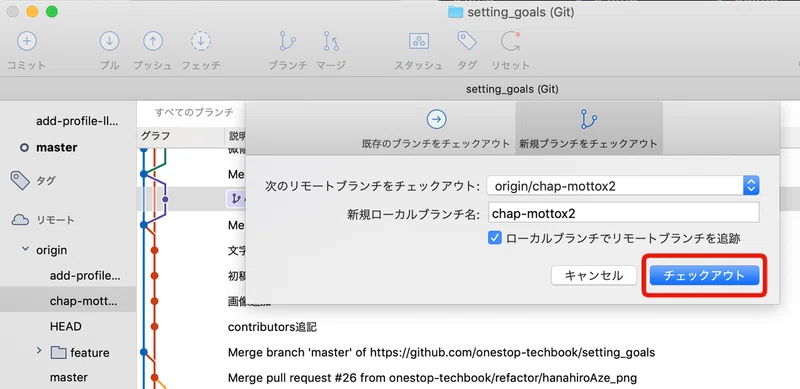Click the Push (プッシュ) toolbar icon
The image size is (800, 389).
coord(153,41)
